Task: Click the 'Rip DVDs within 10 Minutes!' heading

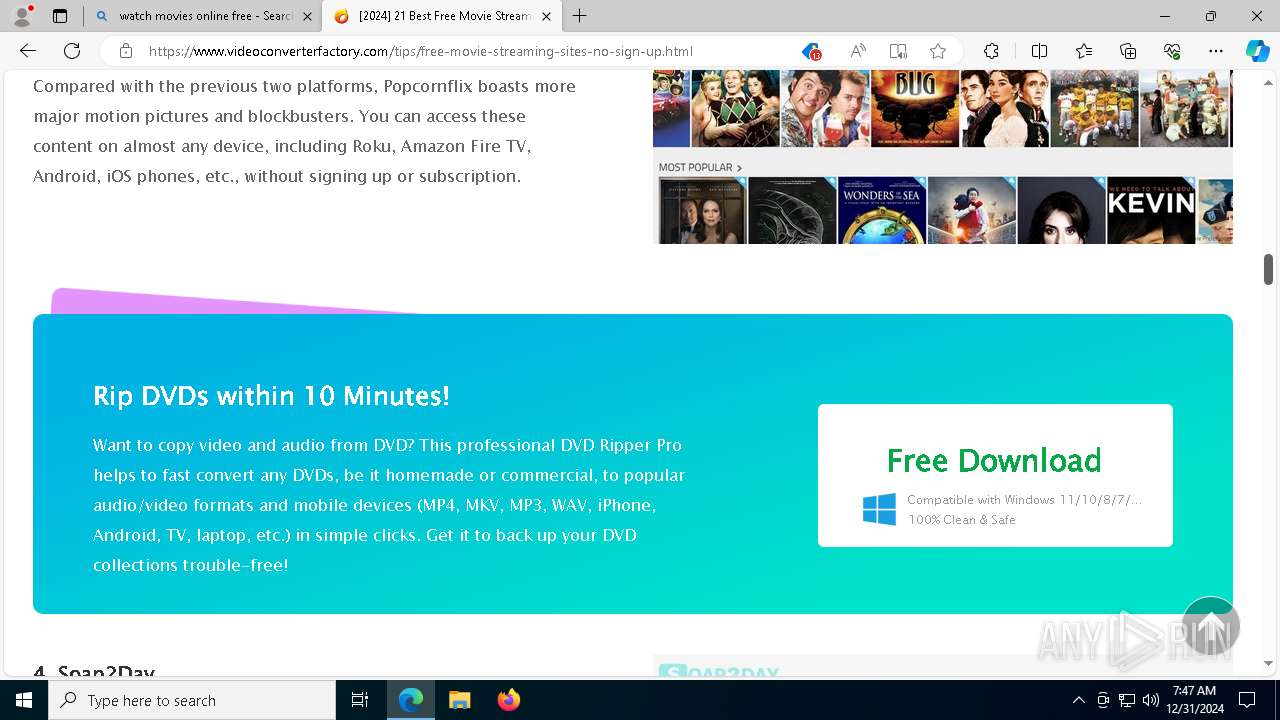Action: click(271, 396)
